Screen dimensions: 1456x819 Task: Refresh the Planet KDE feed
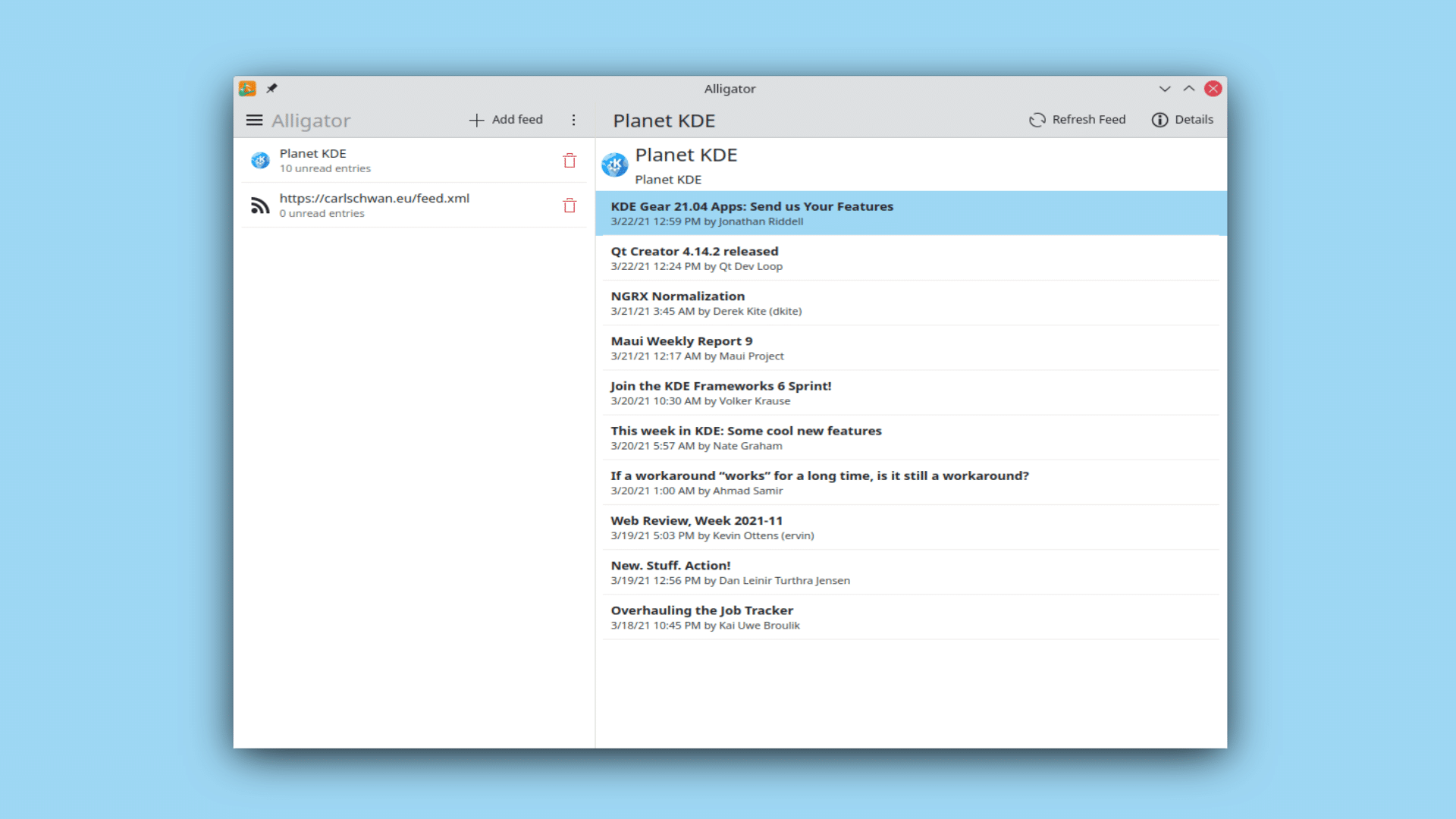[1078, 120]
